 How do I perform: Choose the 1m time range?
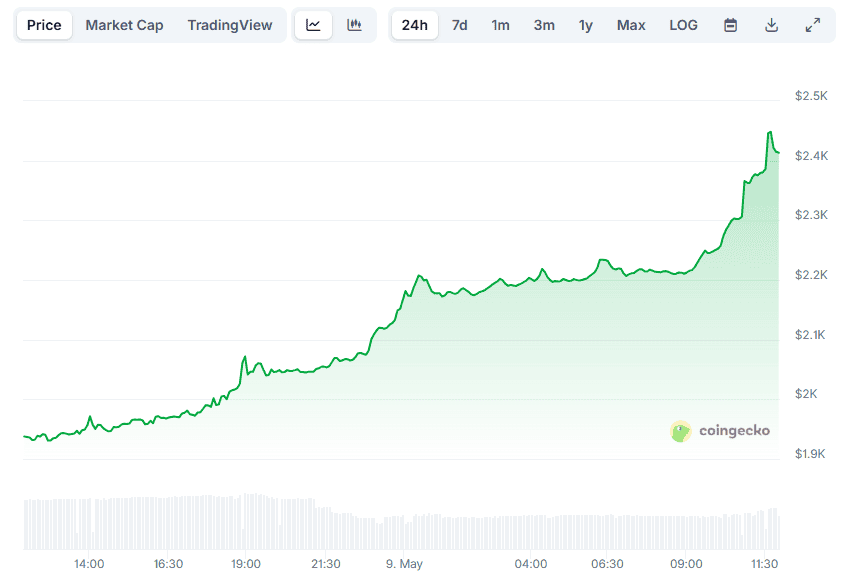pyautogui.click(x=500, y=25)
